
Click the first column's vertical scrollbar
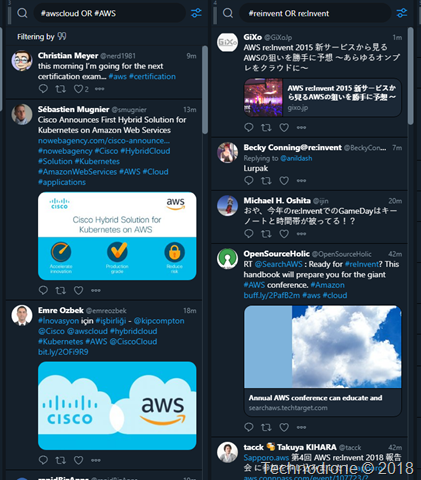tap(205, 90)
